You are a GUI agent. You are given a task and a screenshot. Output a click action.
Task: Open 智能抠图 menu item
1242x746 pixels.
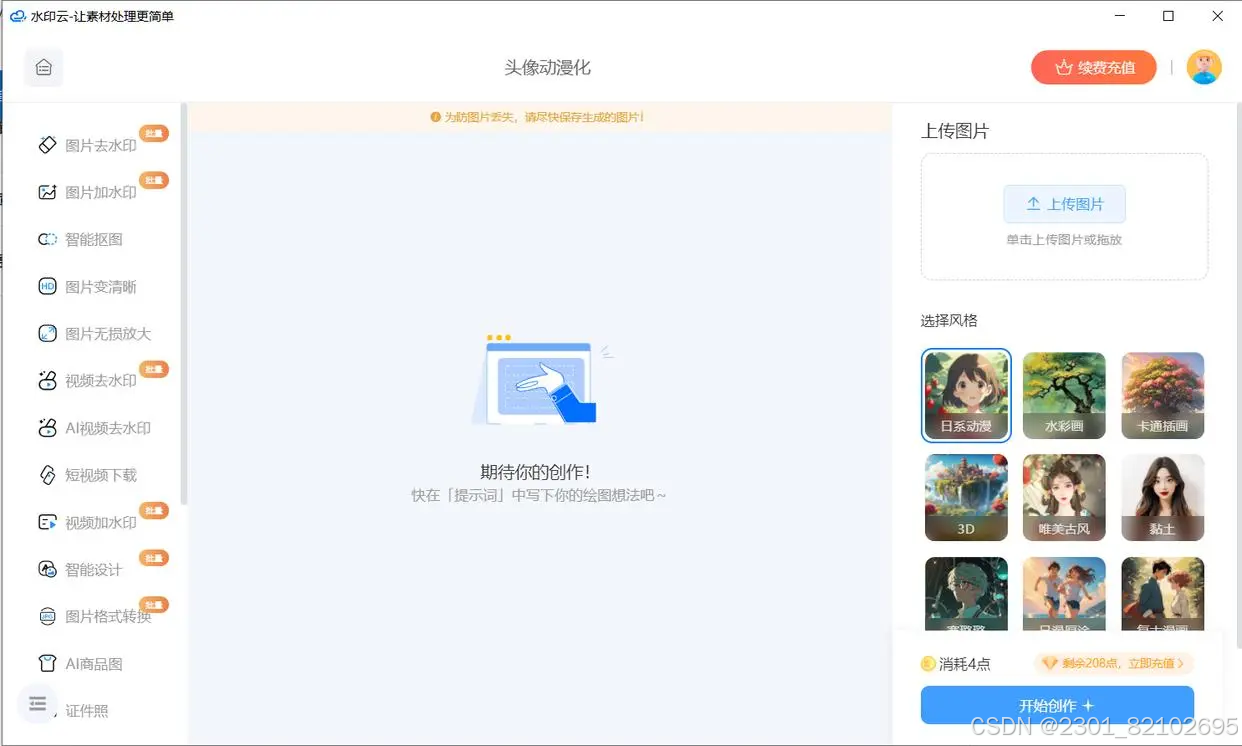tap(93, 239)
